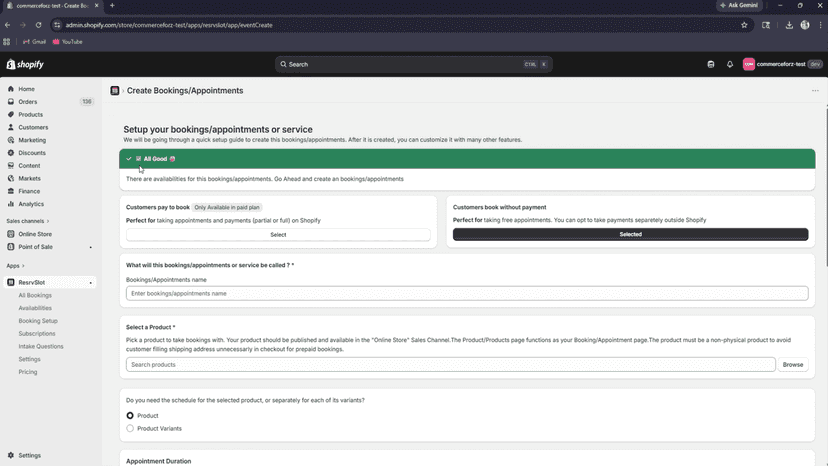Reload the page with the refresh icon
Image resolution: width=828 pixels, height=466 pixels.
tap(39, 25)
